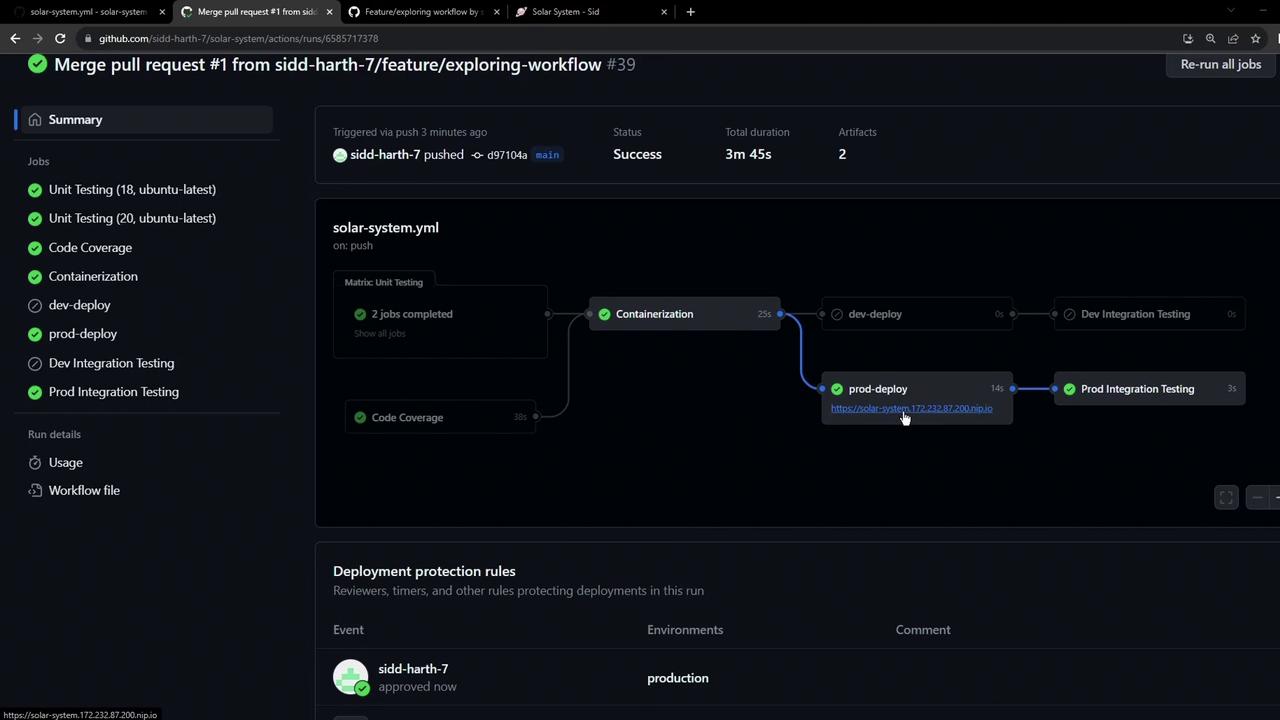Click the zoom out minus icon in graph
Viewport: 1280px width, 720px height.
click(x=1258, y=498)
